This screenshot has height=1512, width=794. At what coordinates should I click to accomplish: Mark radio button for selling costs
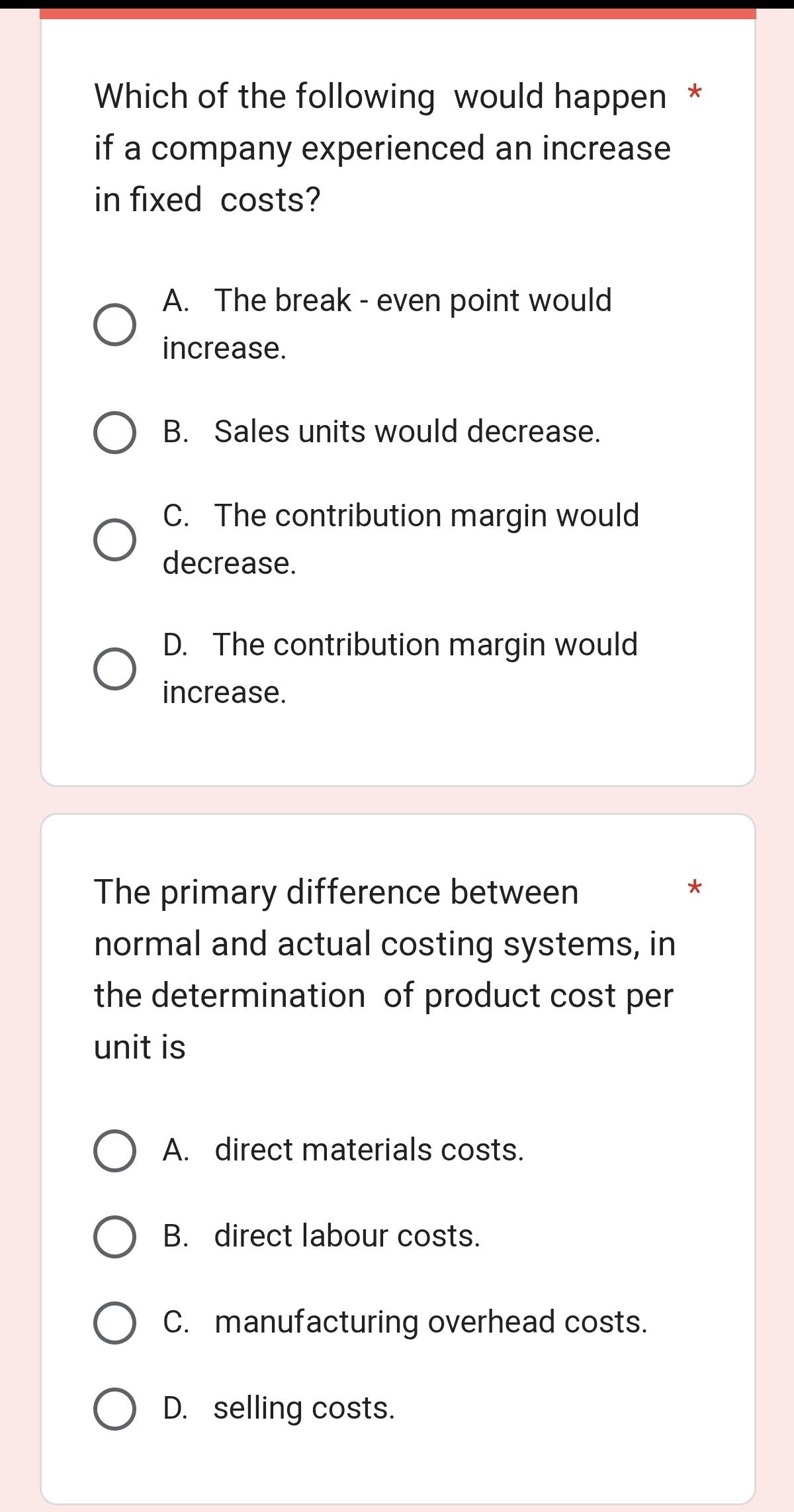pos(115,1409)
